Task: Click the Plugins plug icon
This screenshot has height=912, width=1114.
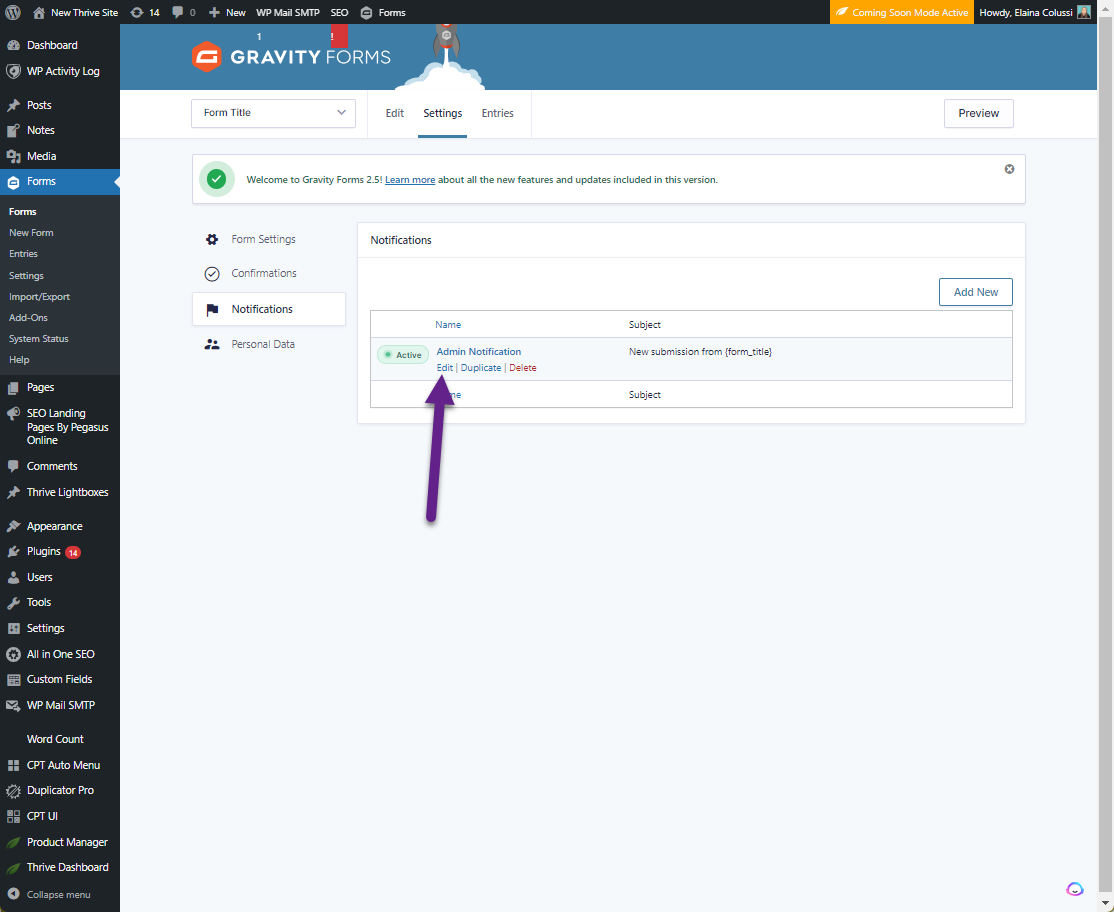Action: (x=13, y=551)
